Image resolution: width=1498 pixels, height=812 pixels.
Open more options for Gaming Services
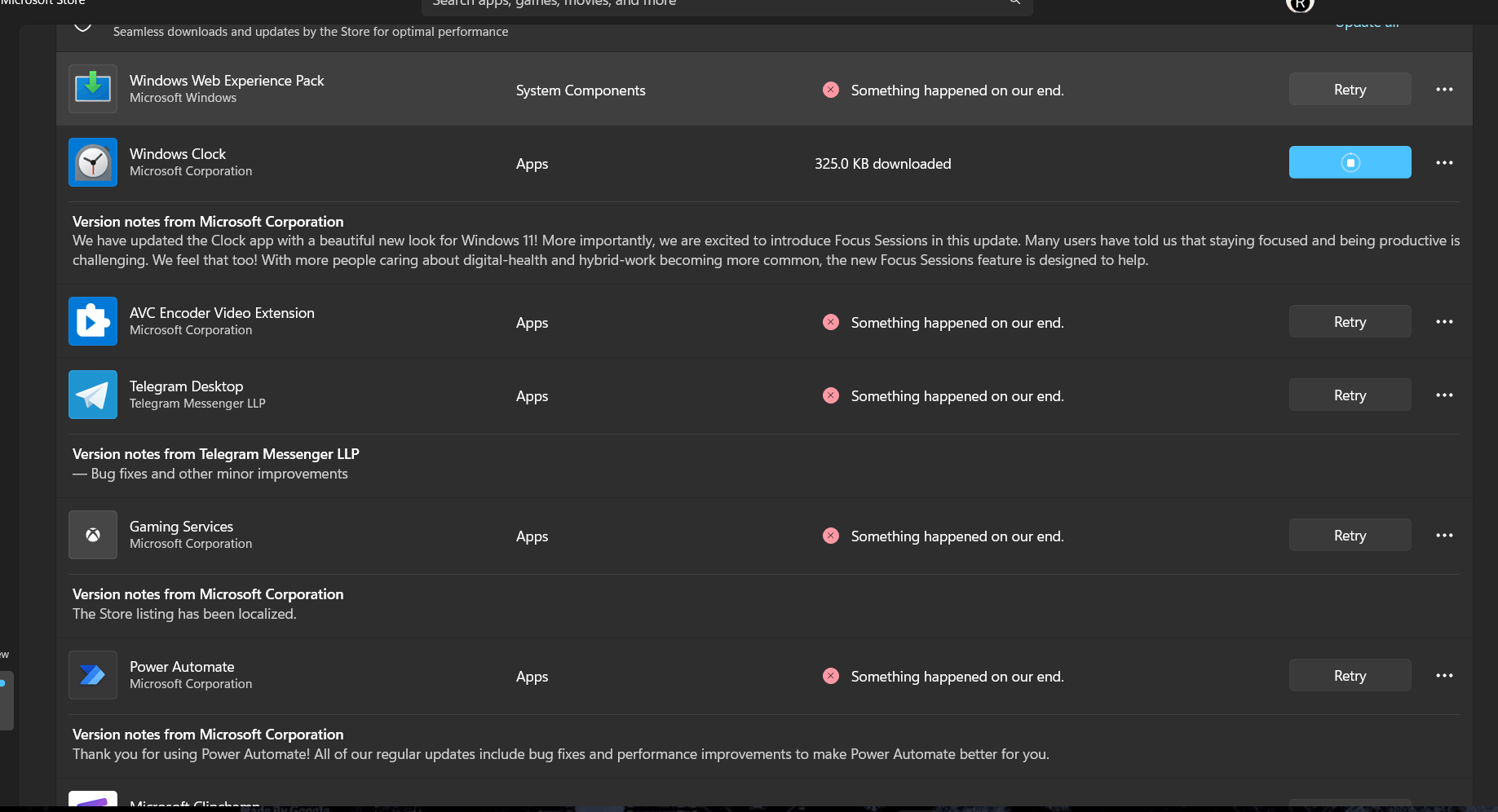1444,535
